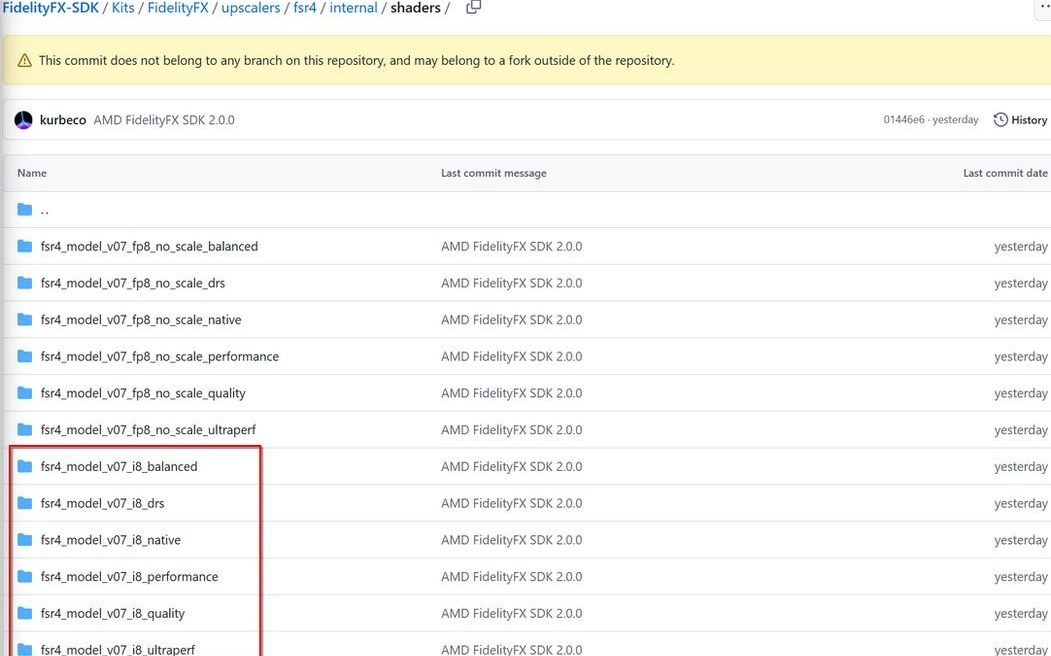Copy the file path using the copy icon

(x=473, y=7)
